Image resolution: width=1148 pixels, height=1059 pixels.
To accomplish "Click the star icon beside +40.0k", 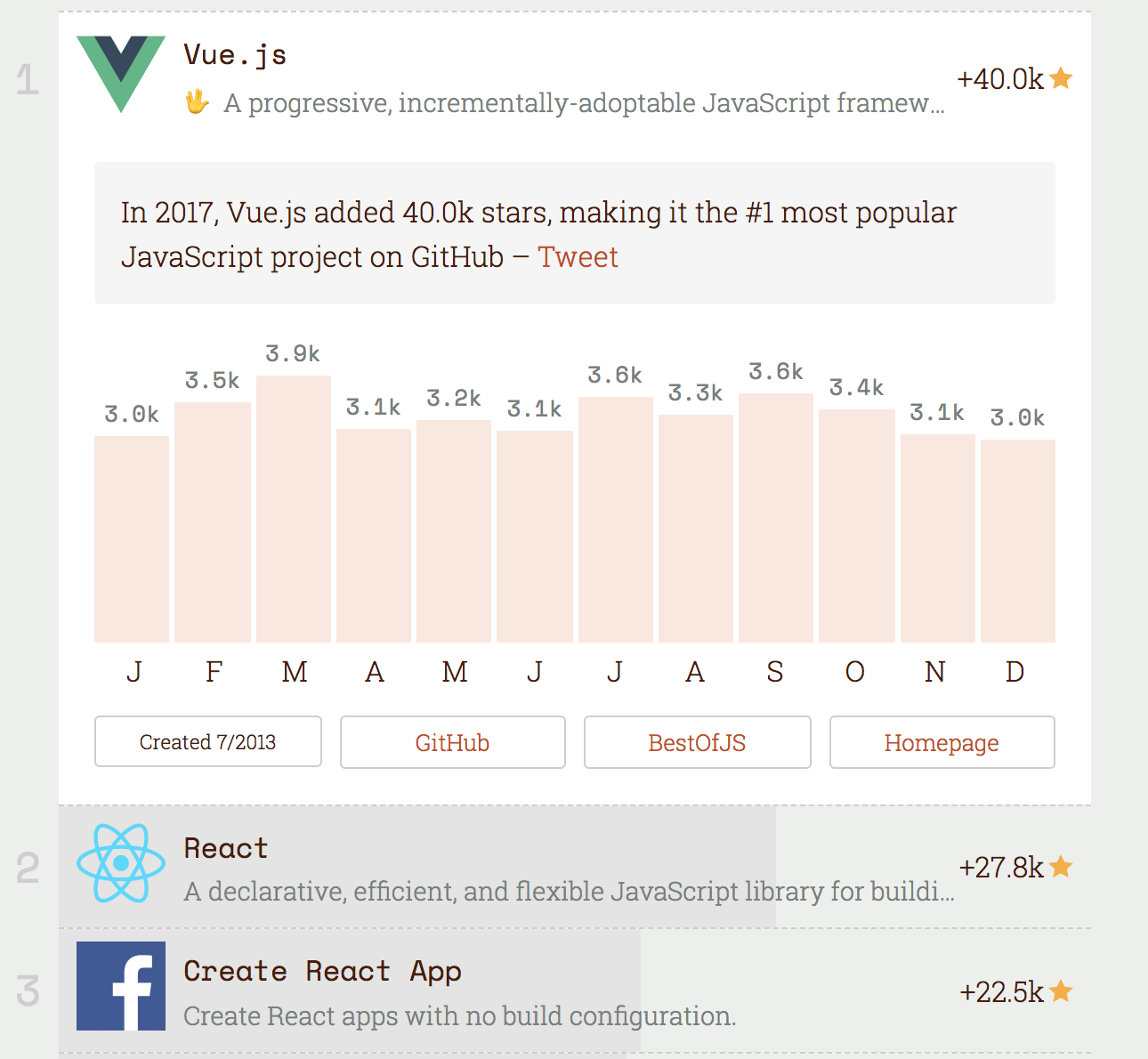I will click(x=1061, y=78).
